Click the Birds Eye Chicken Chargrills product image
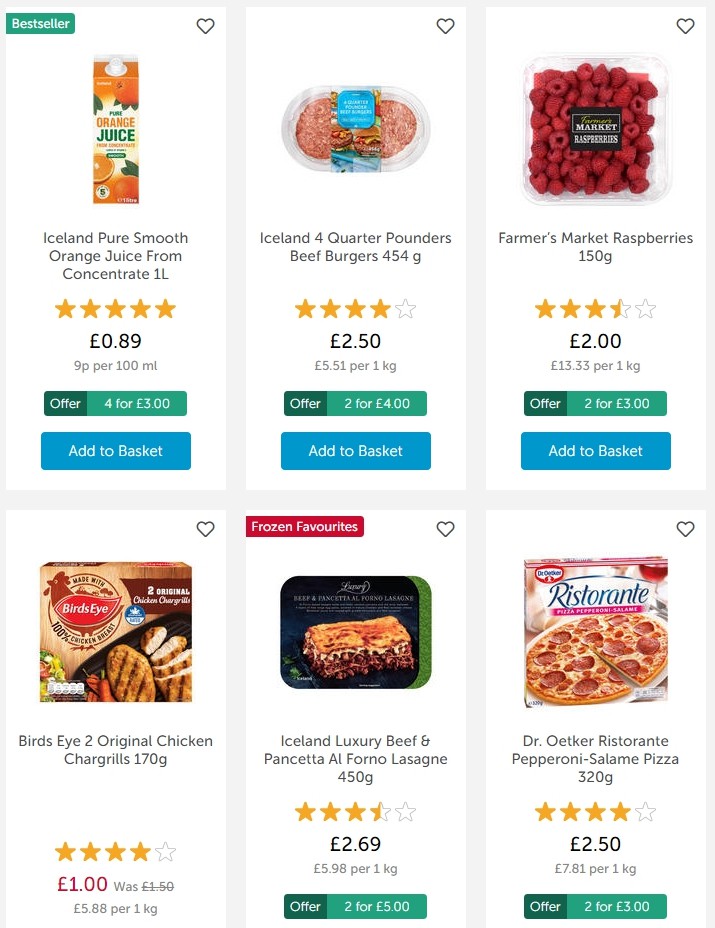Image resolution: width=715 pixels, height=928 pixels. point(115,632)
